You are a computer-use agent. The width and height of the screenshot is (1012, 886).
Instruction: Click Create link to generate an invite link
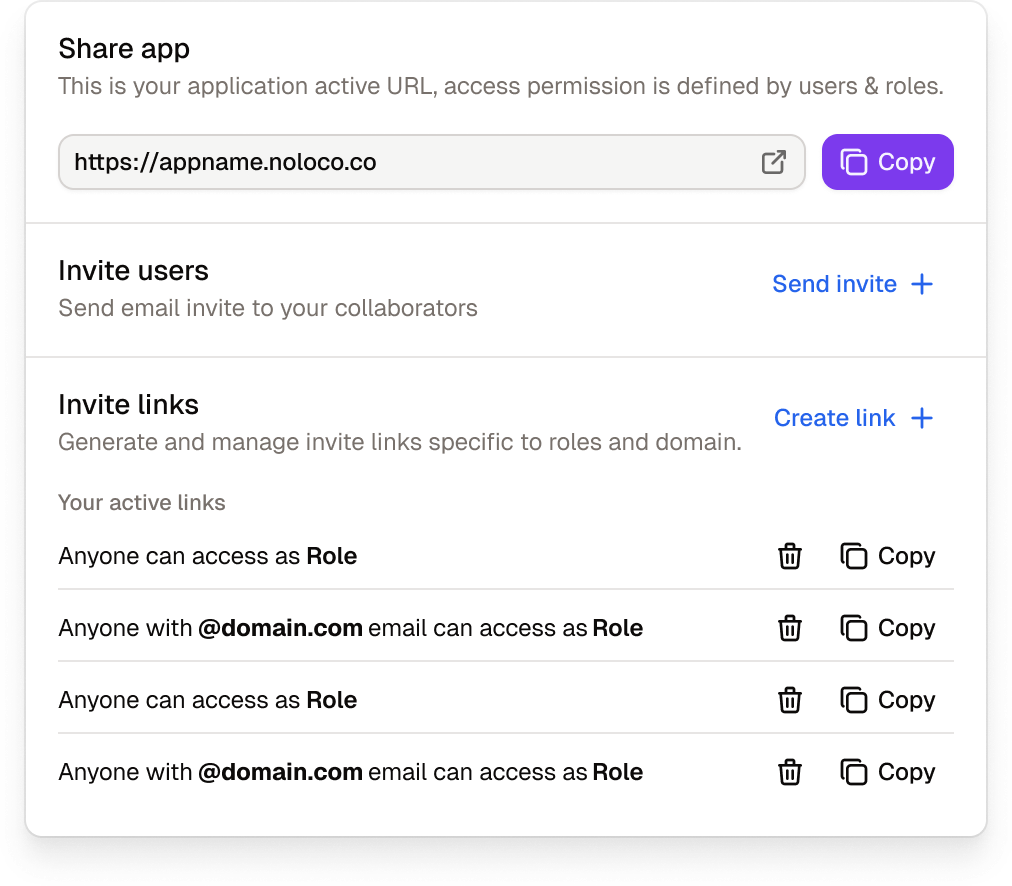point(853,418)
